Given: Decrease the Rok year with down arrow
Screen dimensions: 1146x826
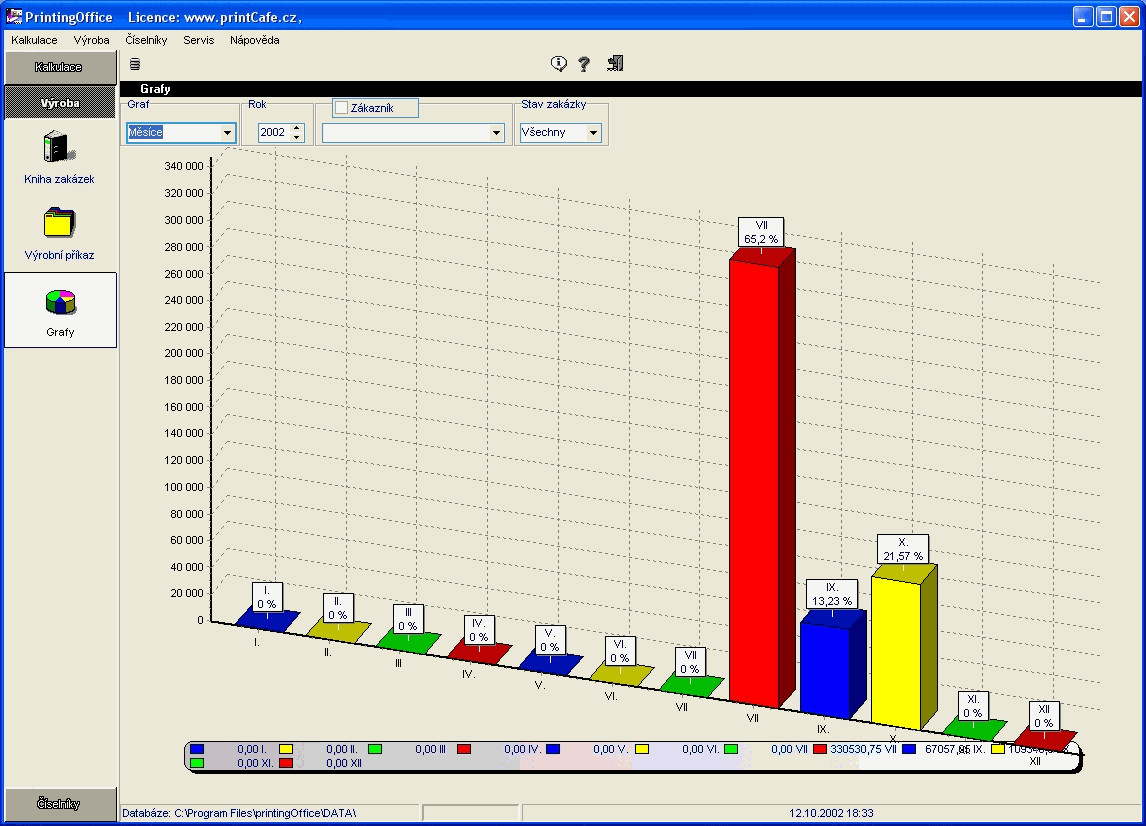Looking at the screenshot, I should click(x=296, y=137).
